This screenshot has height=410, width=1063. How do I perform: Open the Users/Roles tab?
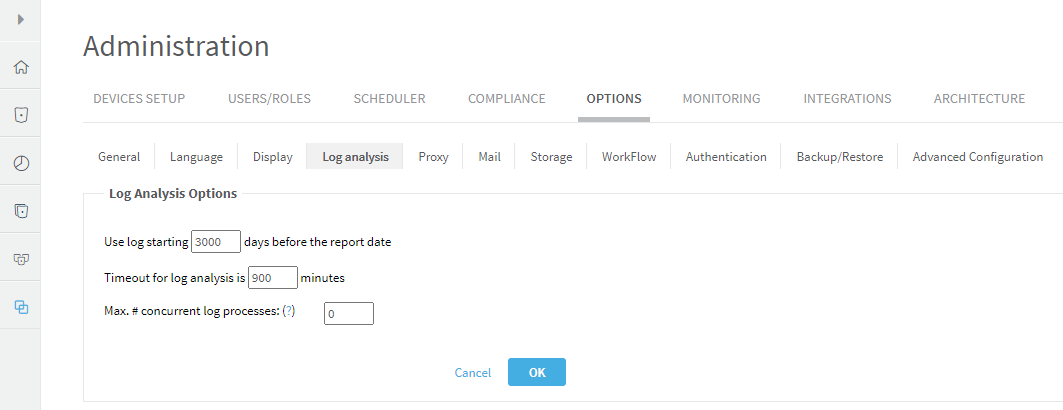point(269,99)
